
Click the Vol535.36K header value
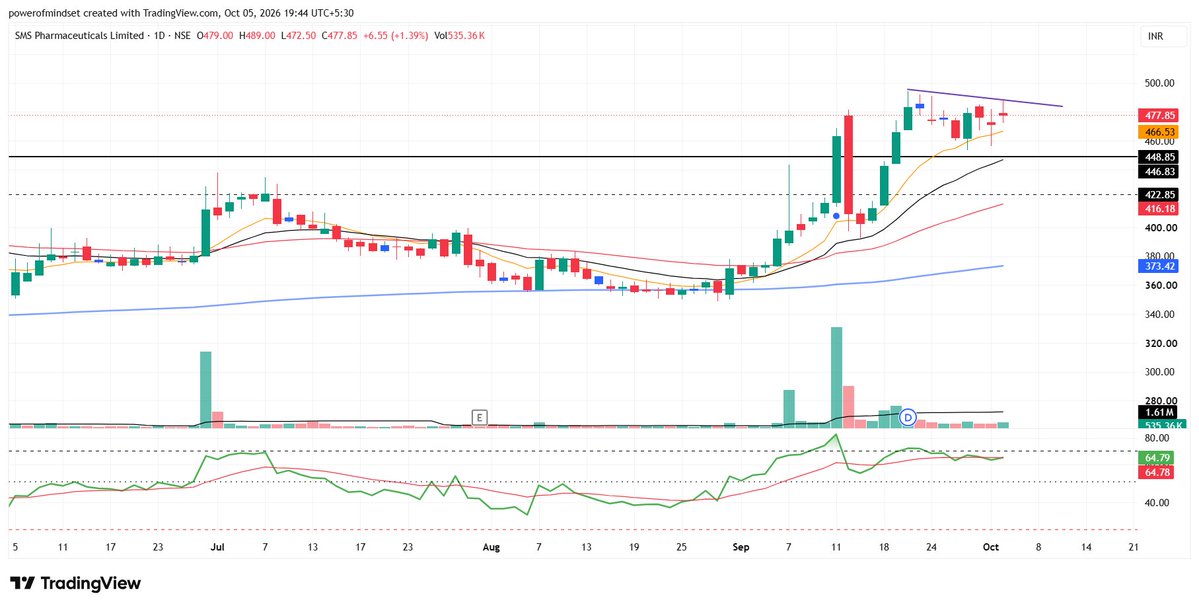(459, 35)
